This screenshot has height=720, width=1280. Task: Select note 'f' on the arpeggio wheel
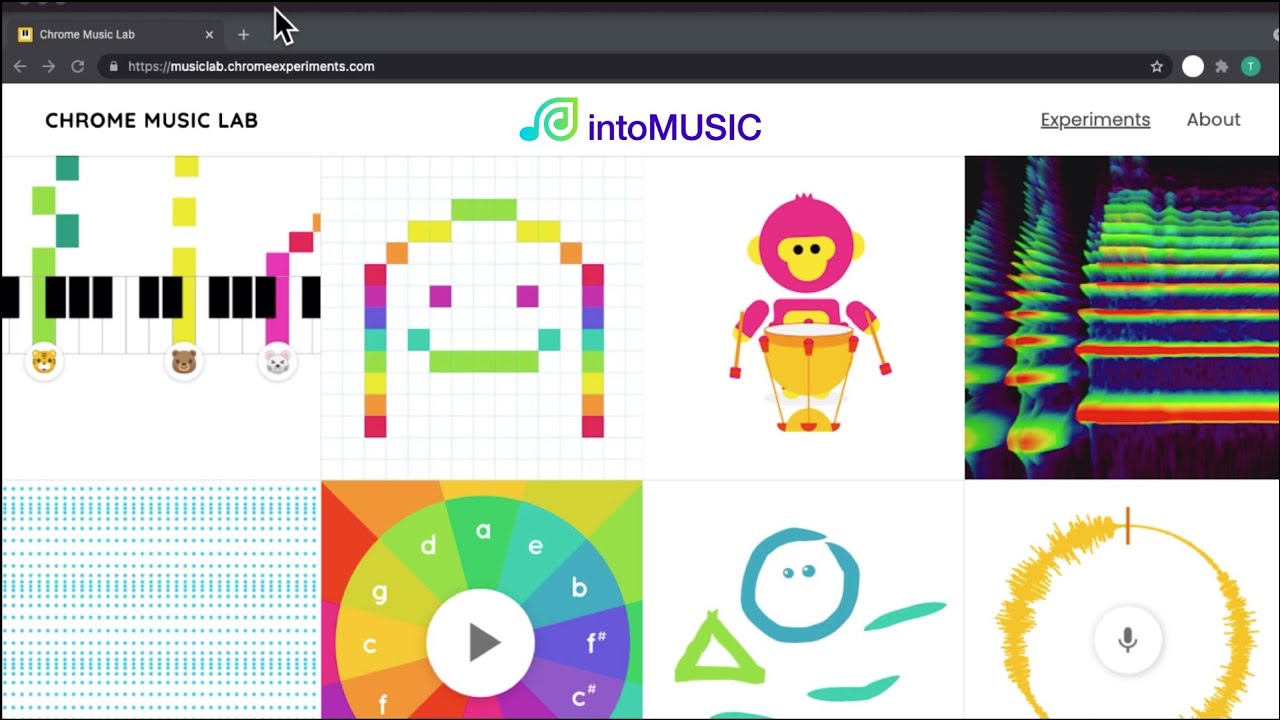[382, 704]
